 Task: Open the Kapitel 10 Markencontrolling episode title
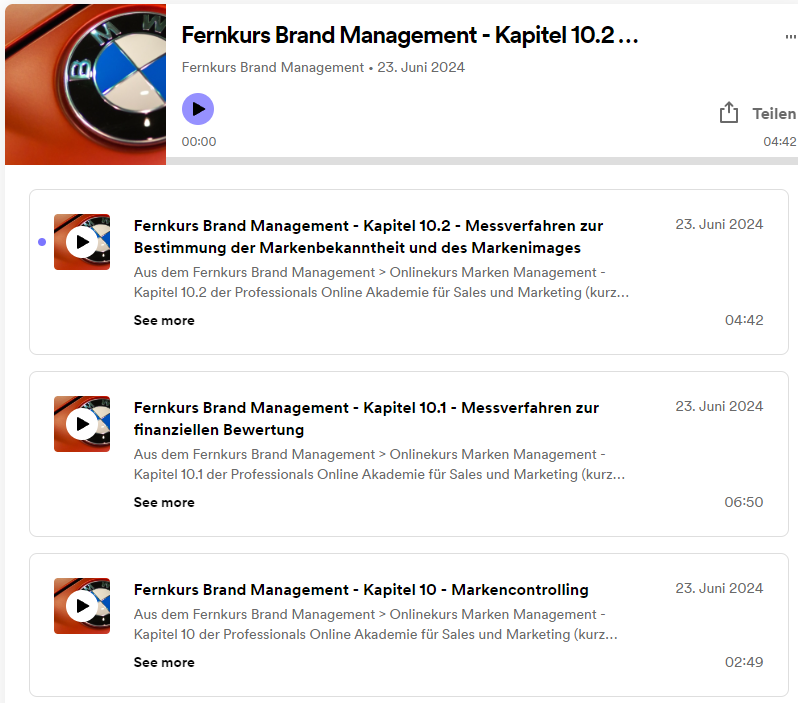coord(361,590)
